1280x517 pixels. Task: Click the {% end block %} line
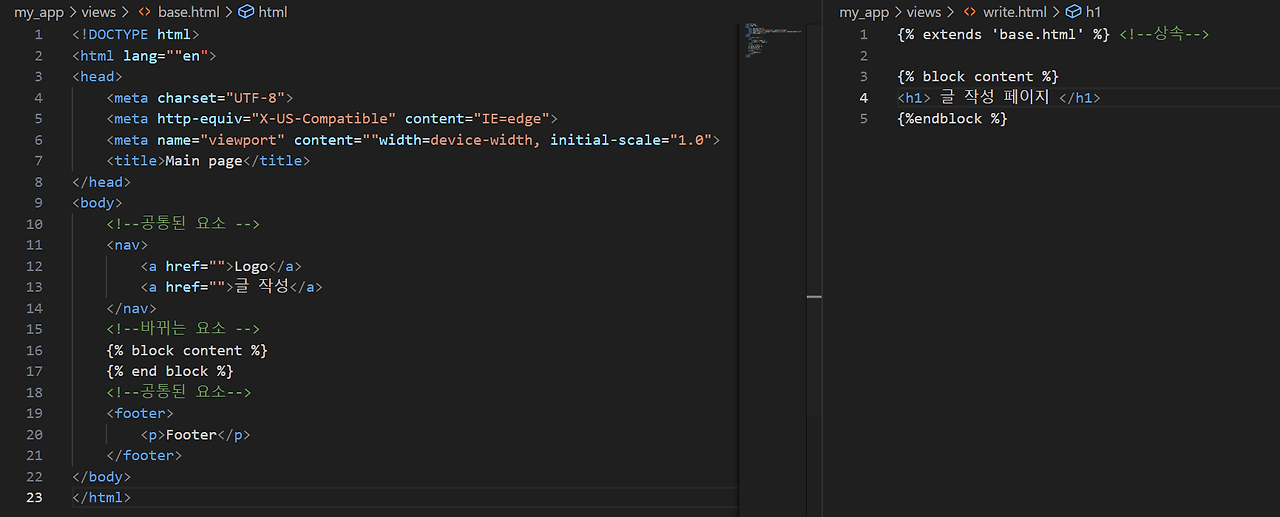[x=170, y=371]
